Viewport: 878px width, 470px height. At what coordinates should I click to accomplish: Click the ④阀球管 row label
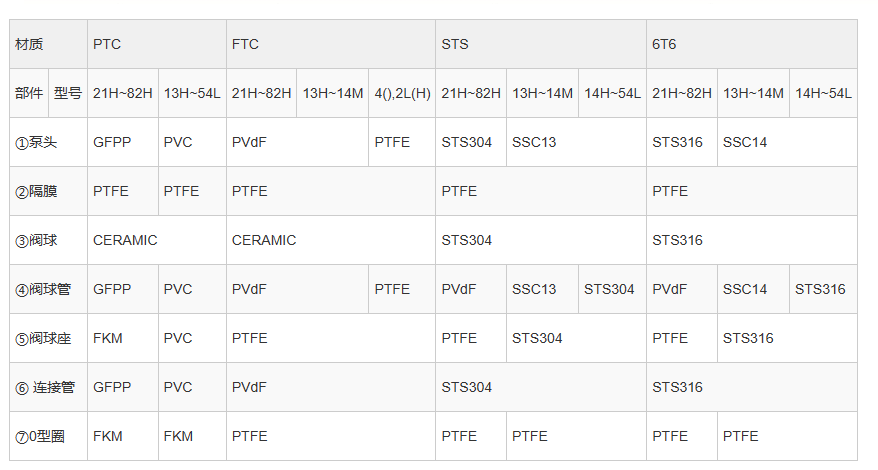(48, 289)
